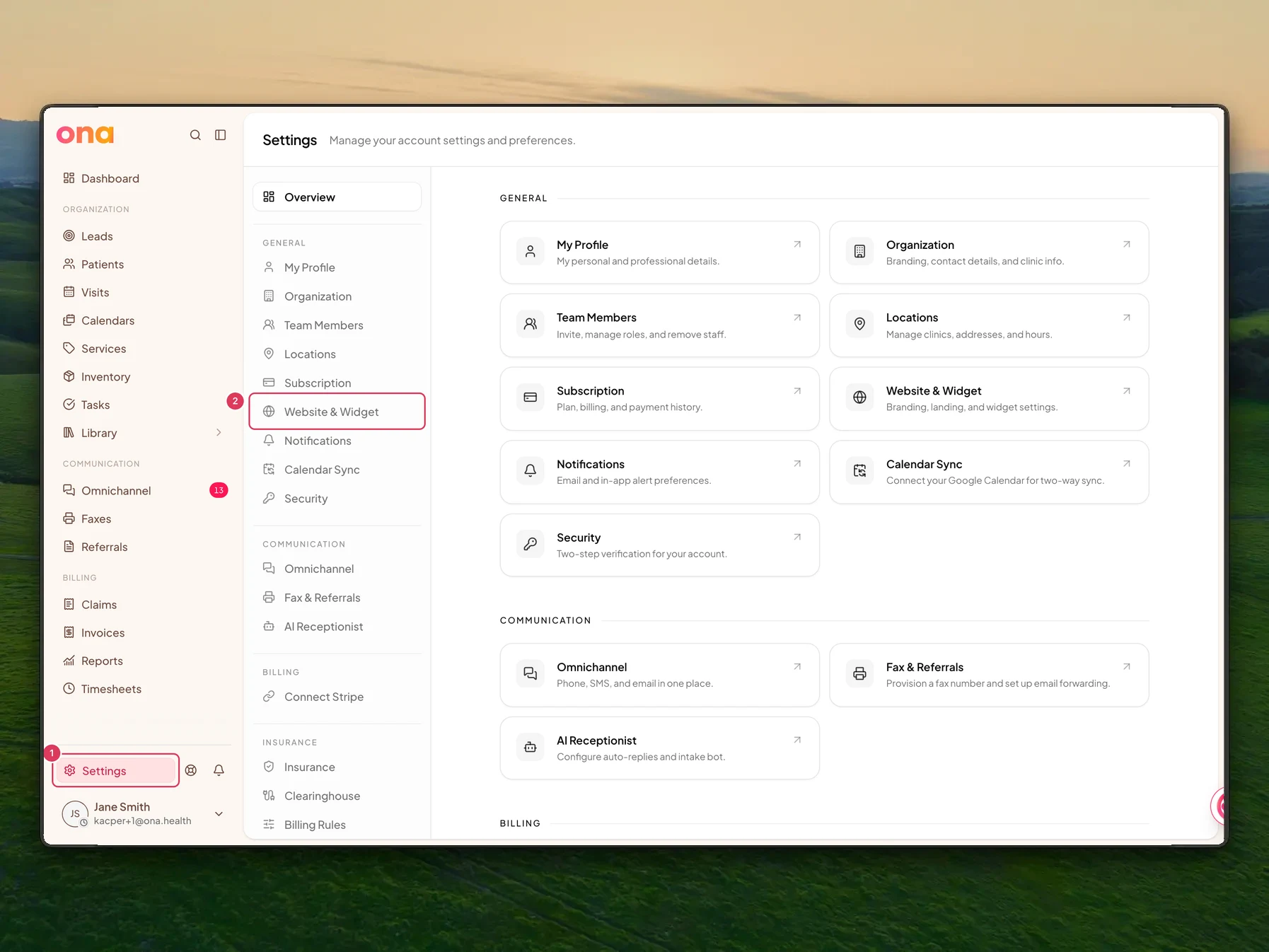This screenshot has height=952, width=1269.
Task: Open Omnichannel in main sidebar
Action: 144,491
